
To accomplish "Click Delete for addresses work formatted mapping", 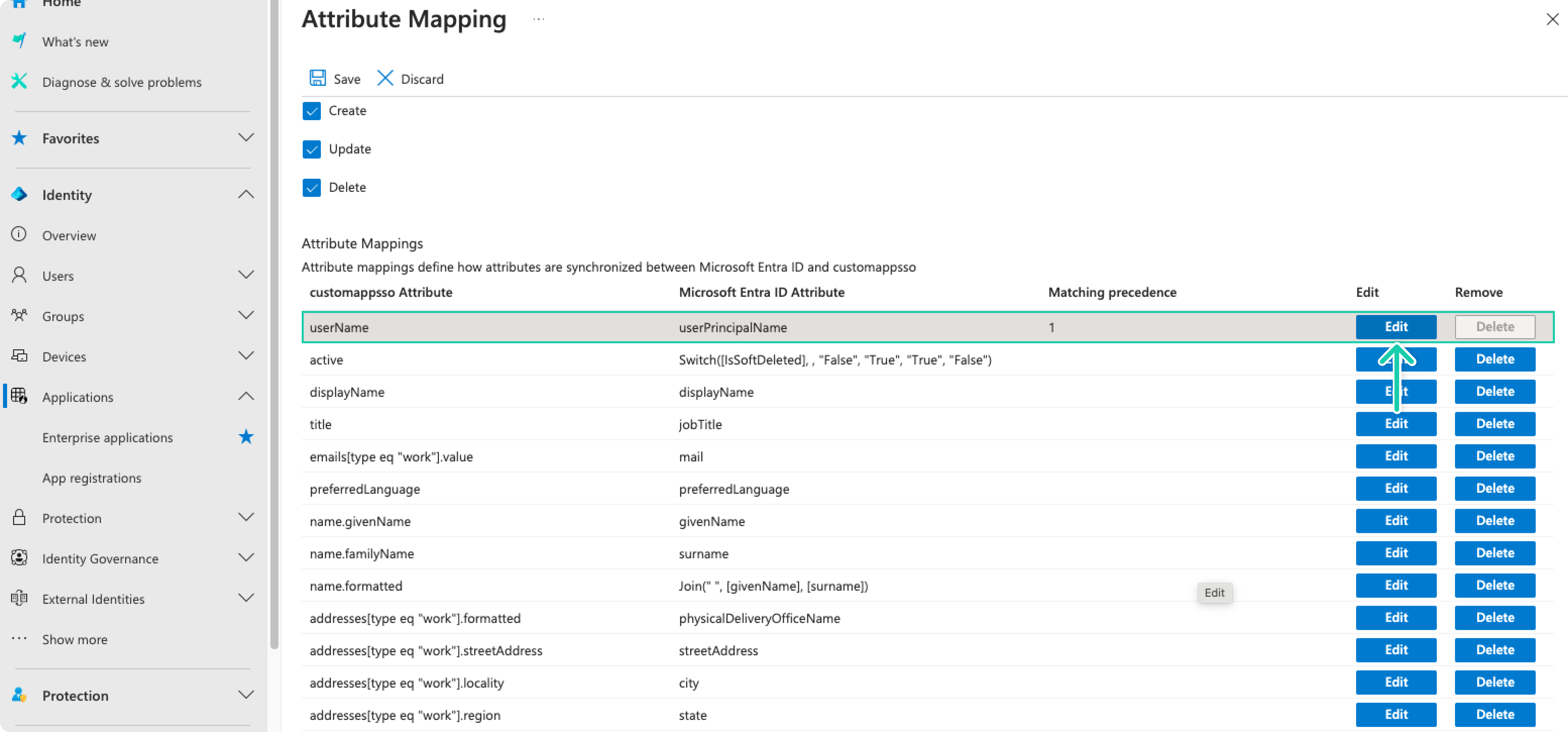I will [1495, 617].
